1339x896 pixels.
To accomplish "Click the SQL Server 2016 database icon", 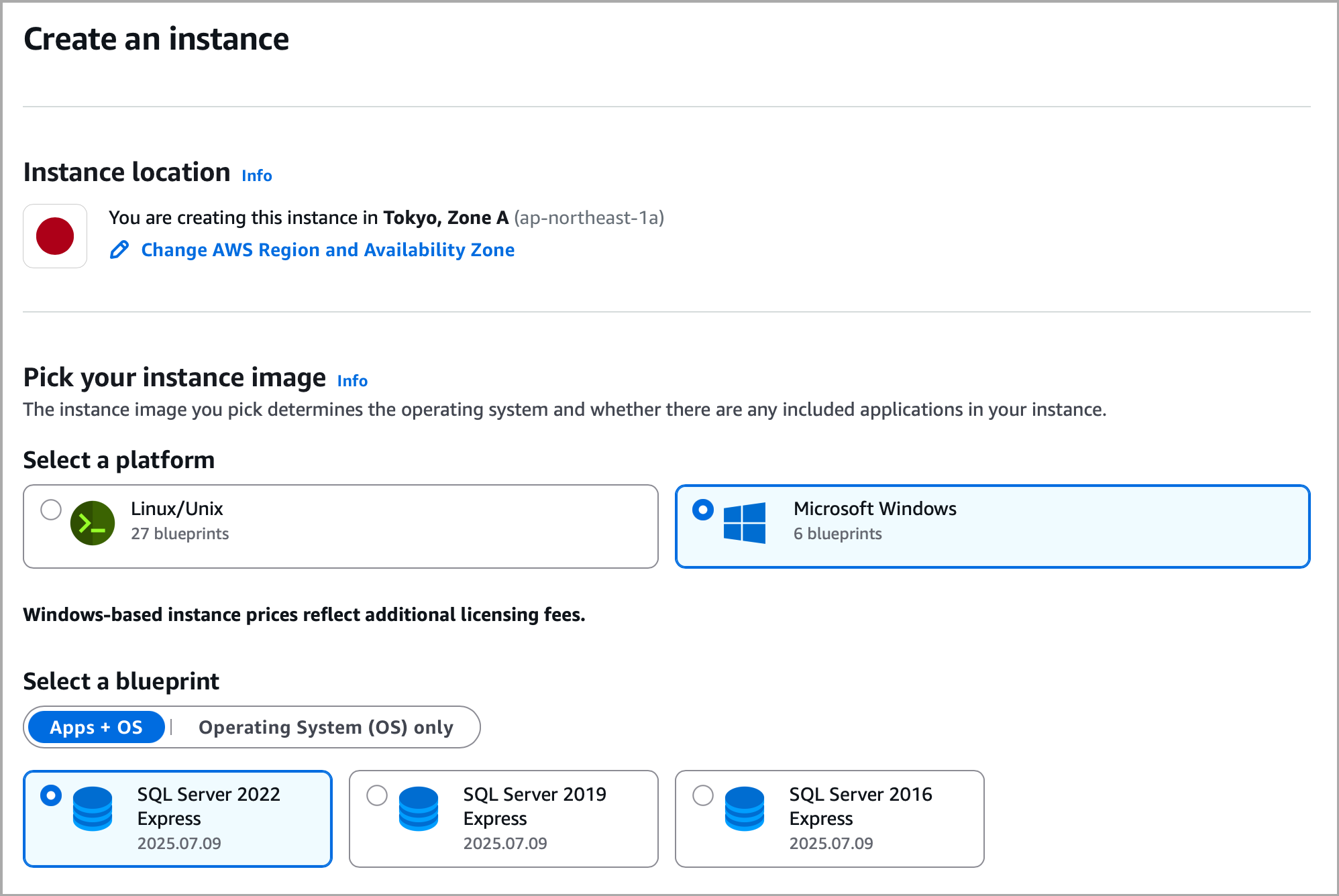I will 745,809.
